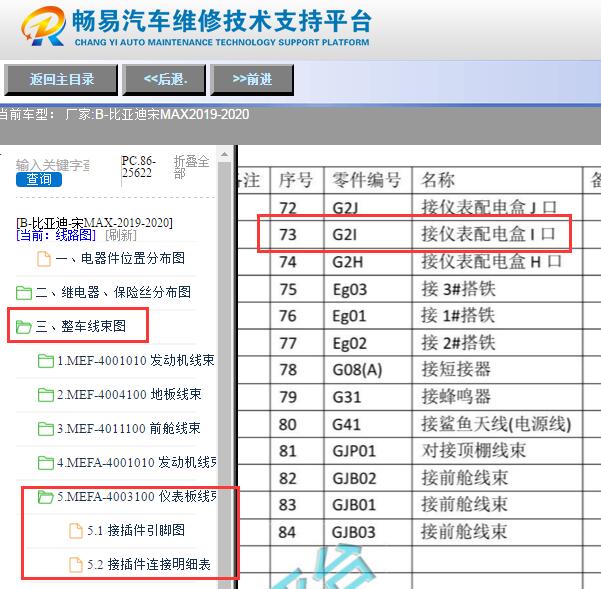601x589 pixels.
Task: Click folder icon of 2.MEF-4004100 地板线束
Action: point(46,395)
